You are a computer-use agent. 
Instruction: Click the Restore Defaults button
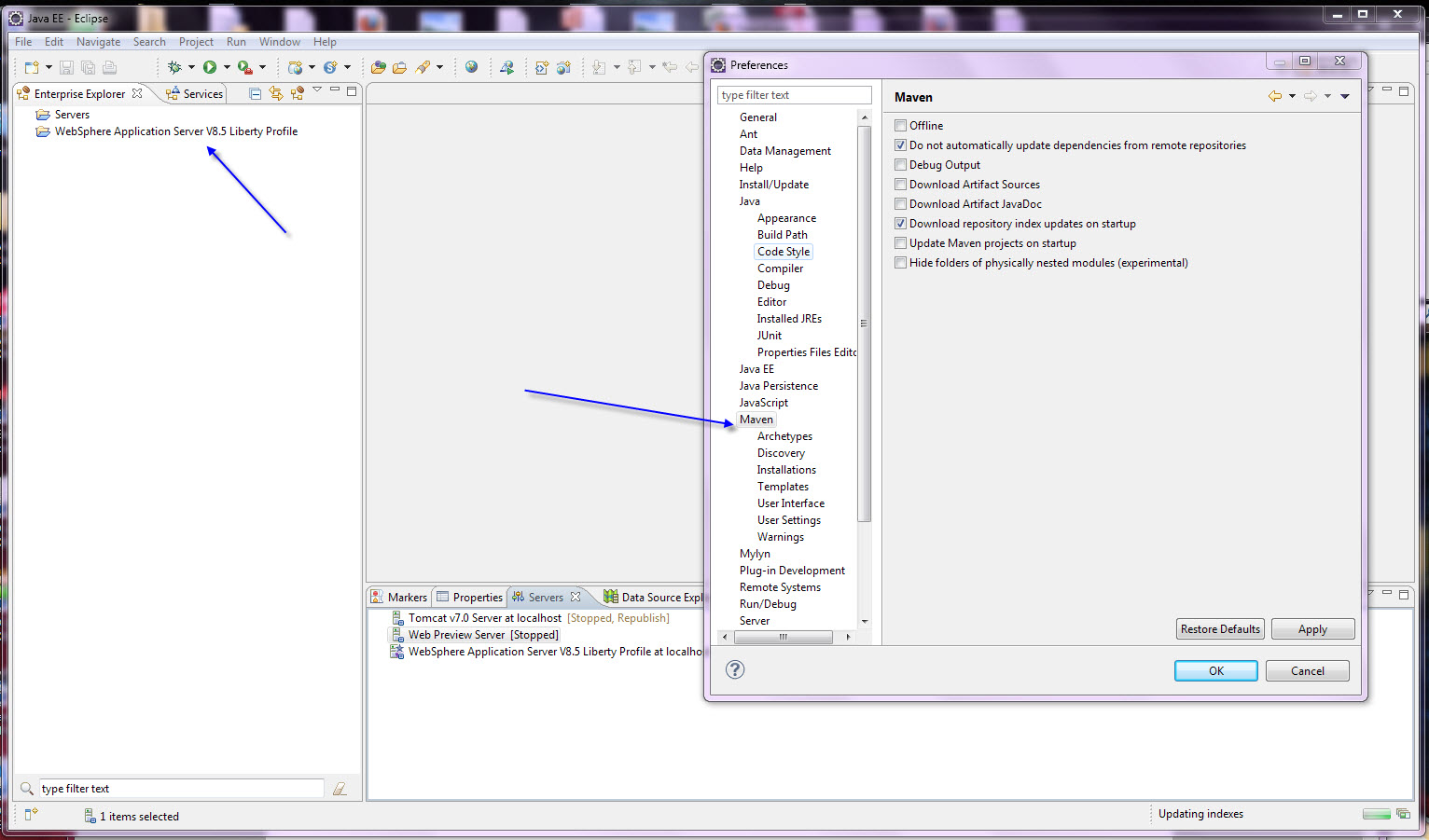click(1220, 629)
